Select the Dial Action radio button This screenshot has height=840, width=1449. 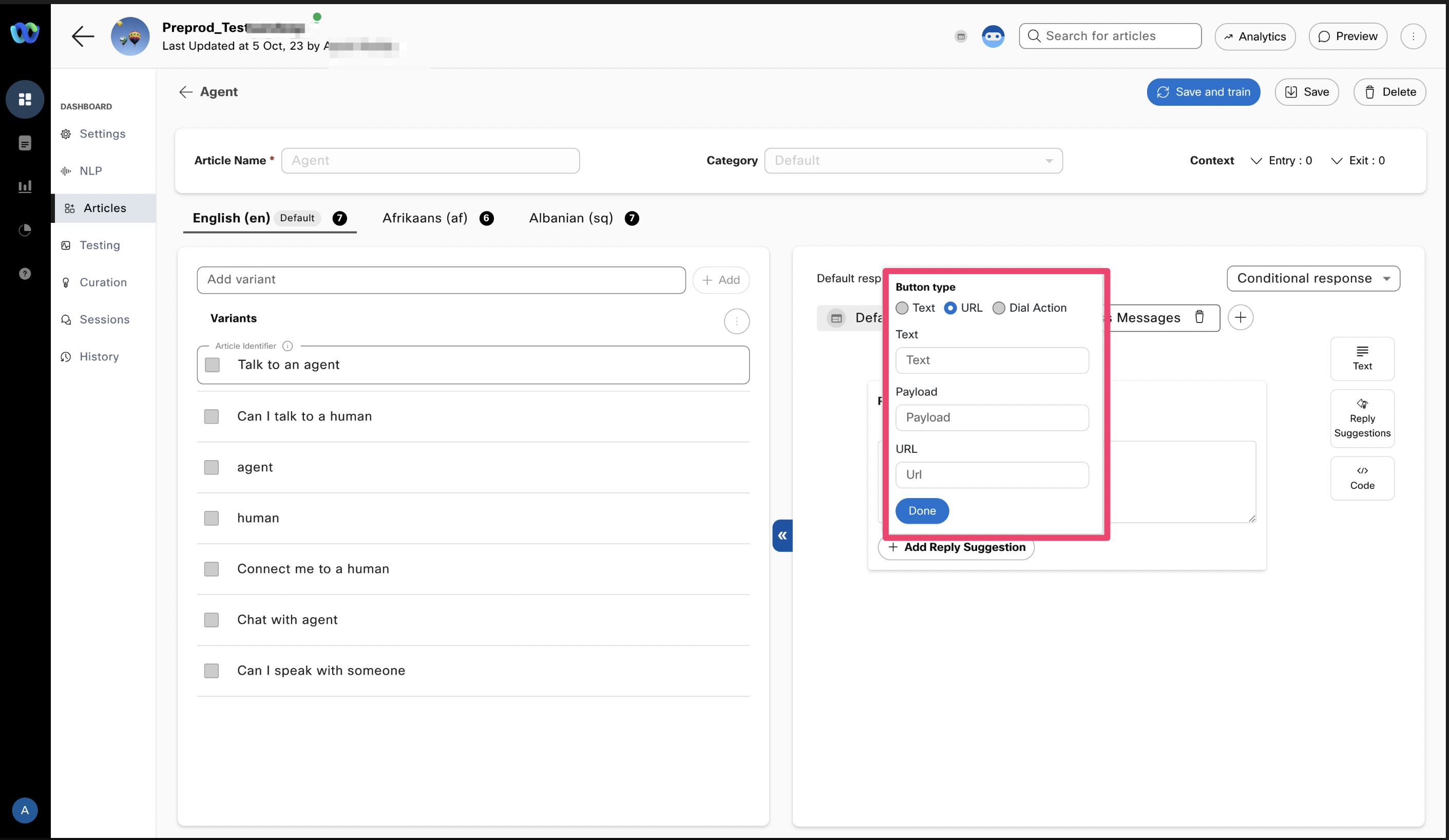point(998,308)
